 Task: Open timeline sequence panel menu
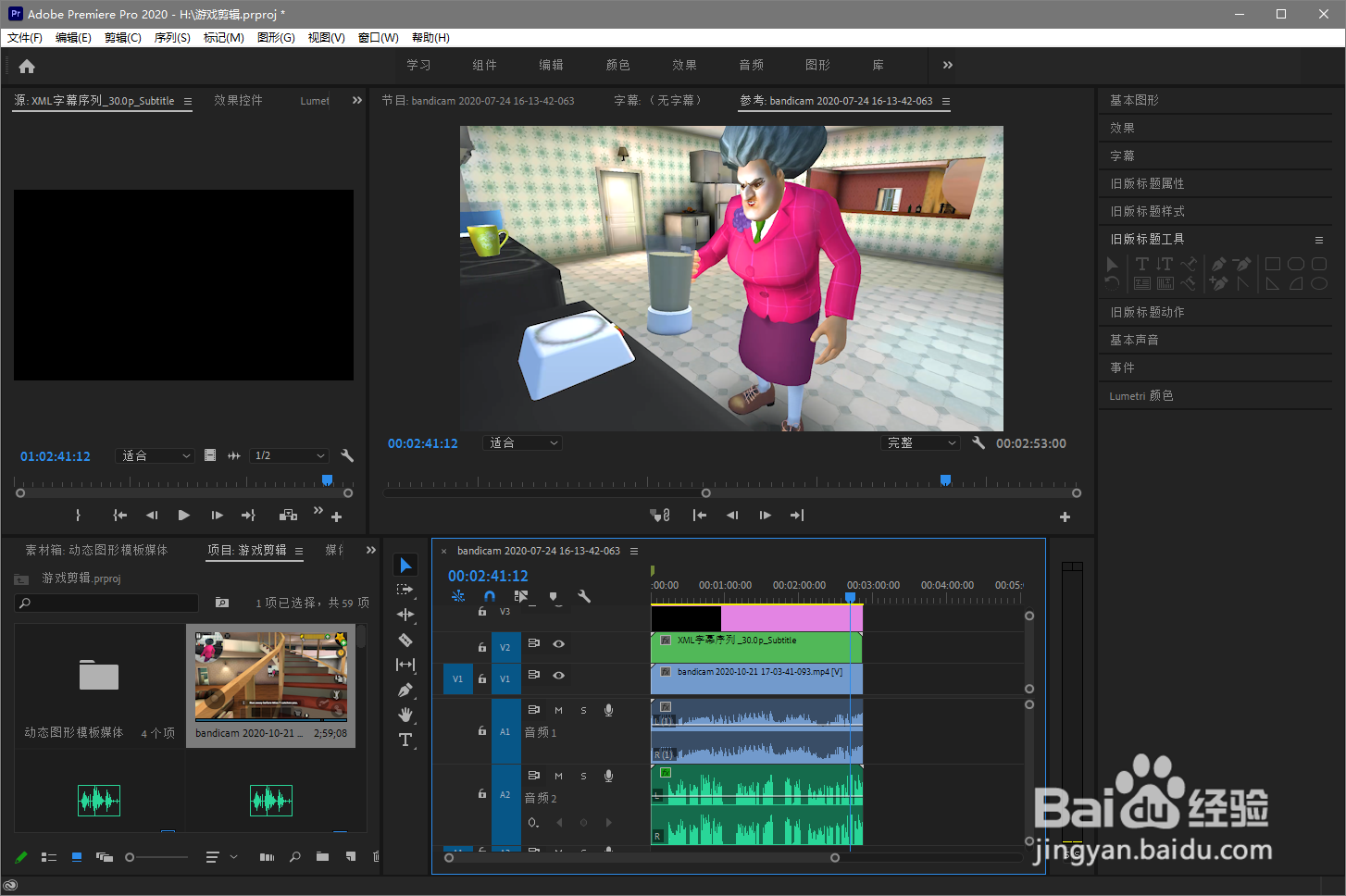point(634,551)
